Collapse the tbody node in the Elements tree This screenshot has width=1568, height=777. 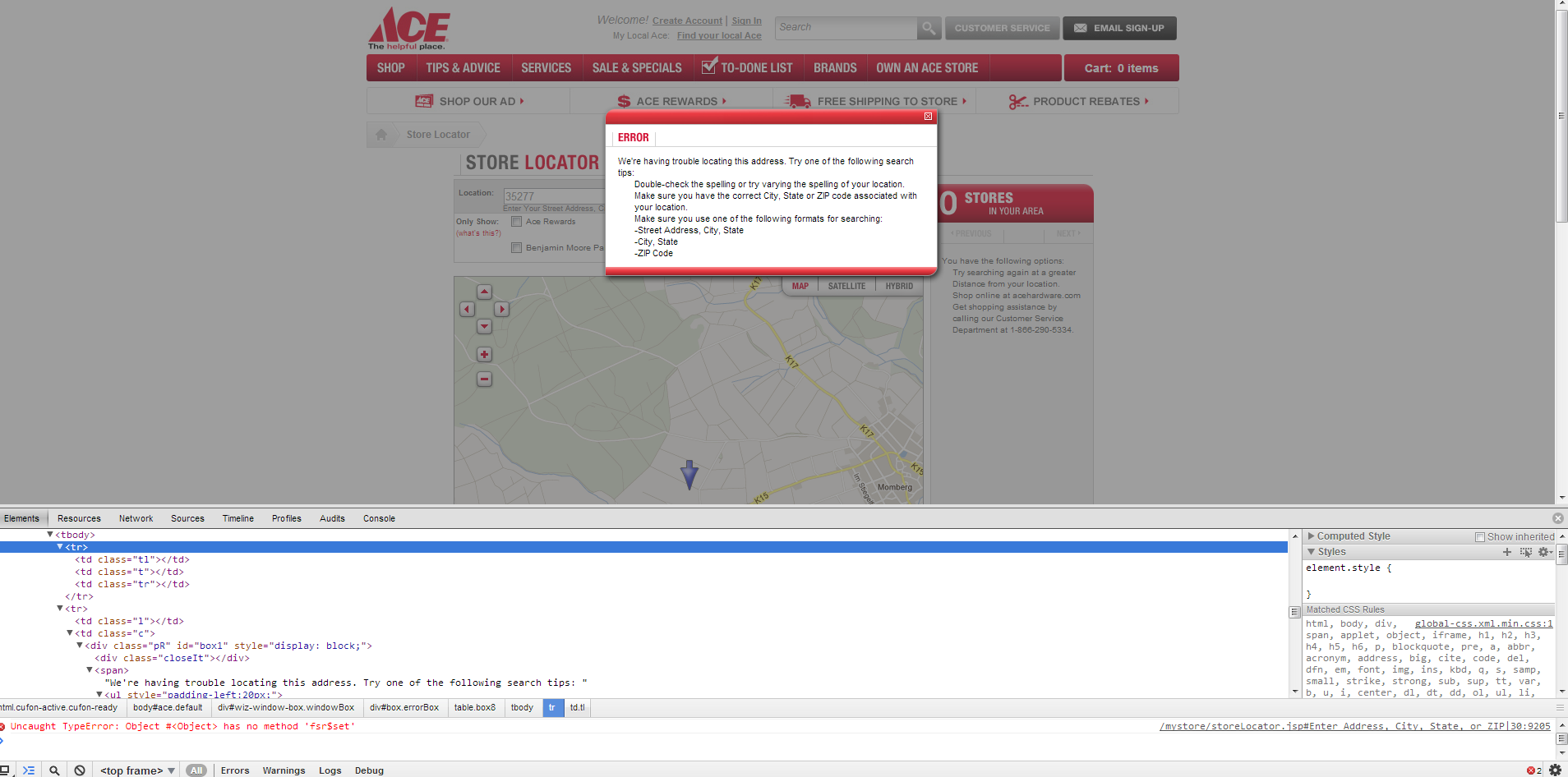pos(50,535)
